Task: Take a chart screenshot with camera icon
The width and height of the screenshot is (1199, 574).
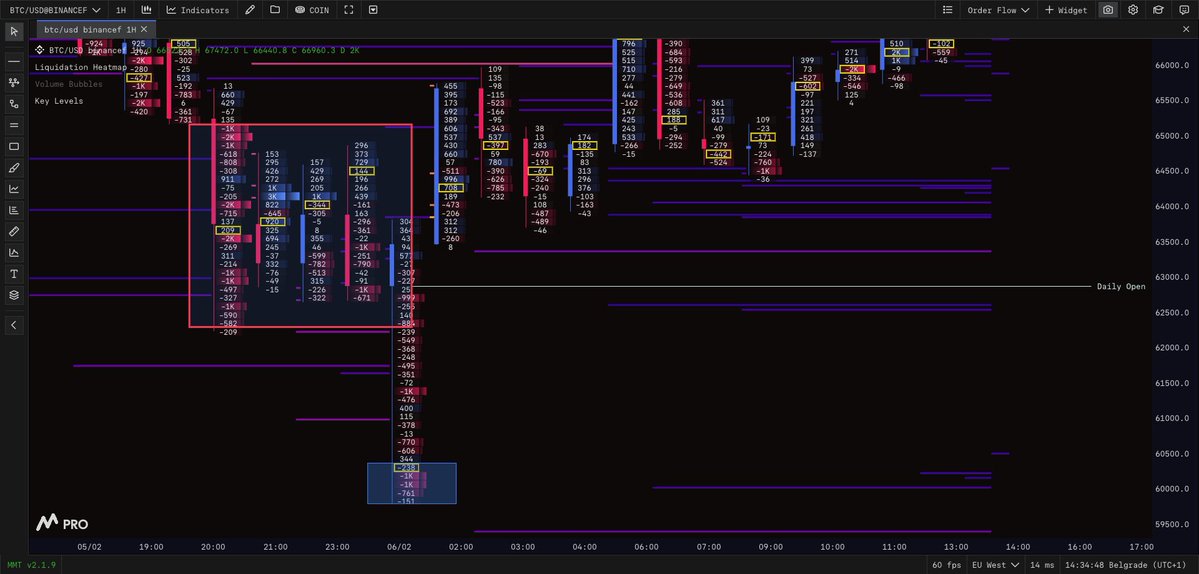Action: (1107, 10)
